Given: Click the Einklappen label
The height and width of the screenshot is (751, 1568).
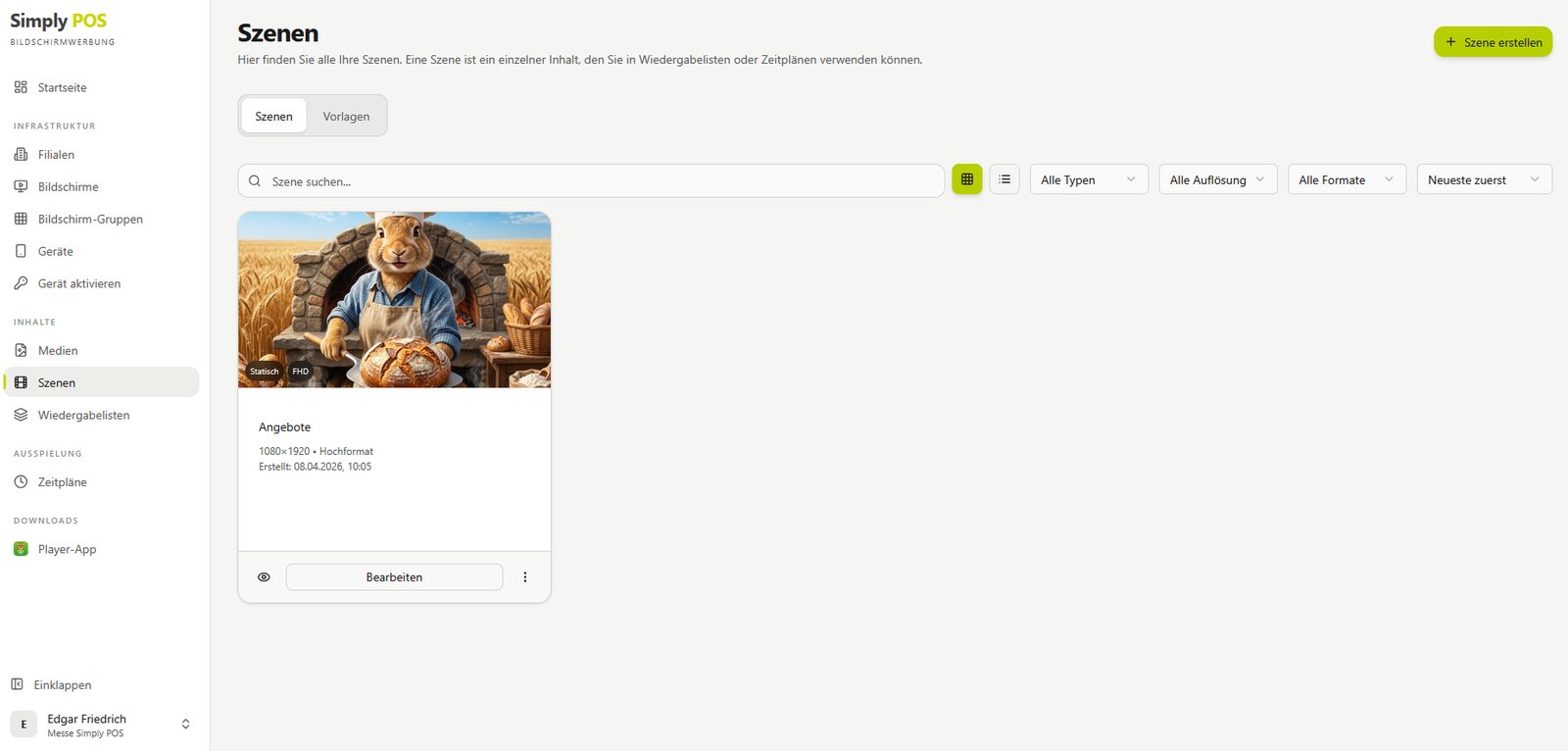Looking at the screenshot, I should 63,685.
